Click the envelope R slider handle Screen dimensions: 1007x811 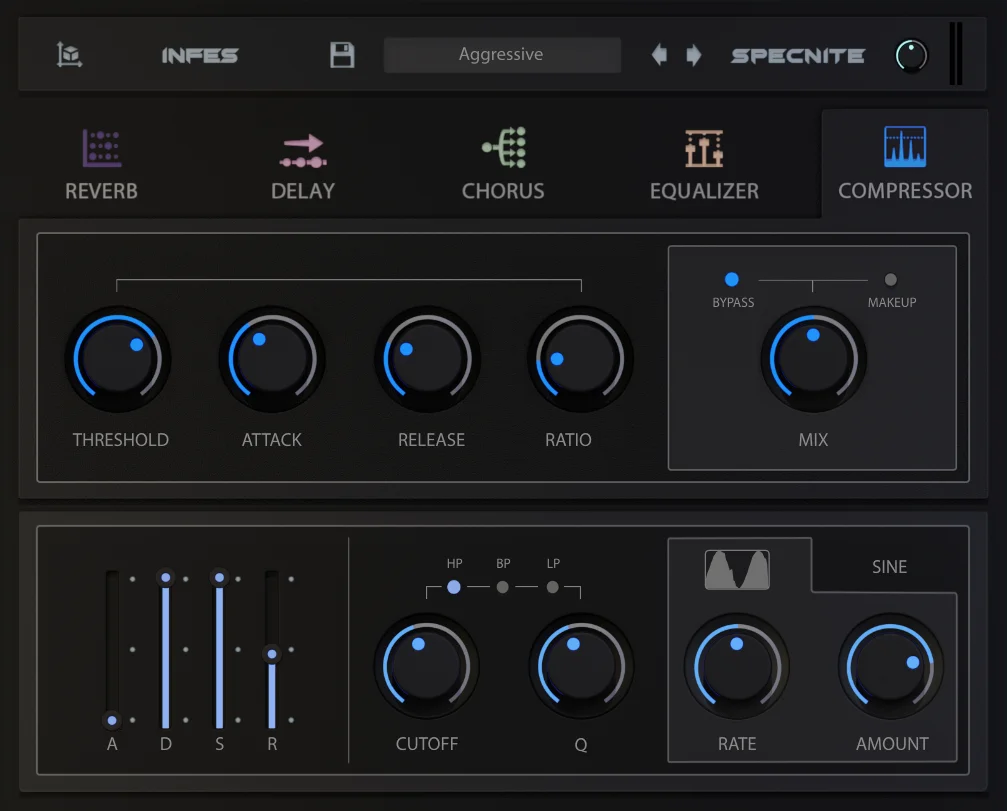coord(272,654)
